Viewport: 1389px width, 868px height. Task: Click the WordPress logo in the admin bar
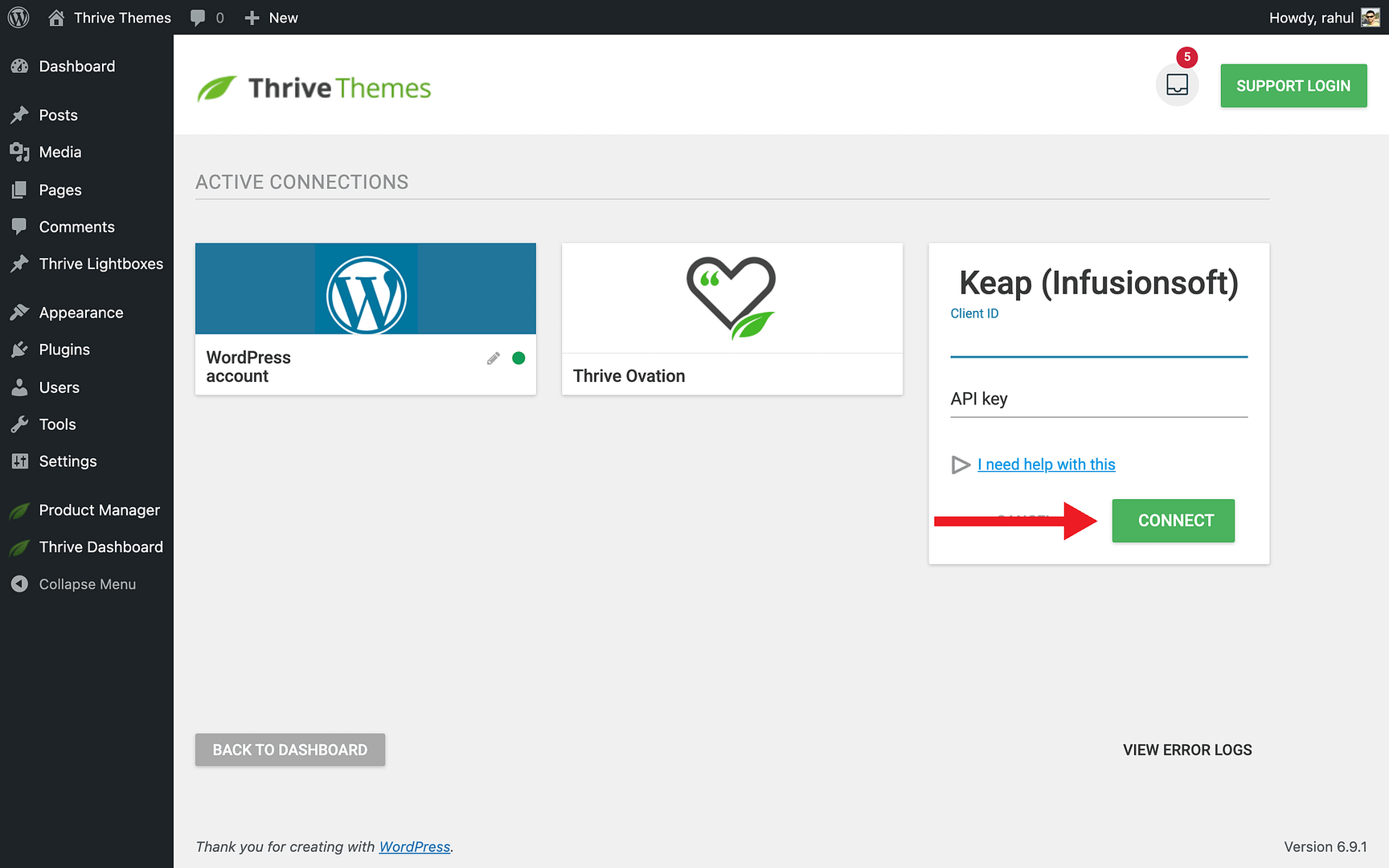click(18, 17)
